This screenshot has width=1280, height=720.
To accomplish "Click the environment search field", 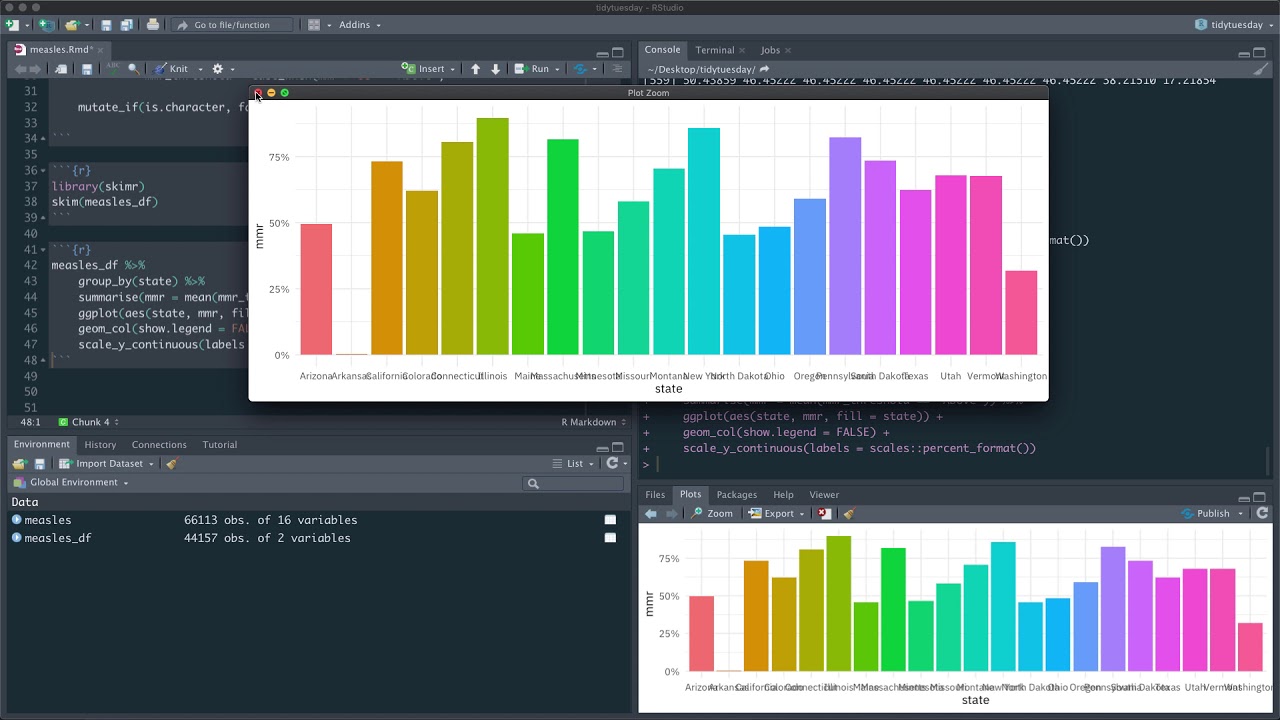I will 575,483.
